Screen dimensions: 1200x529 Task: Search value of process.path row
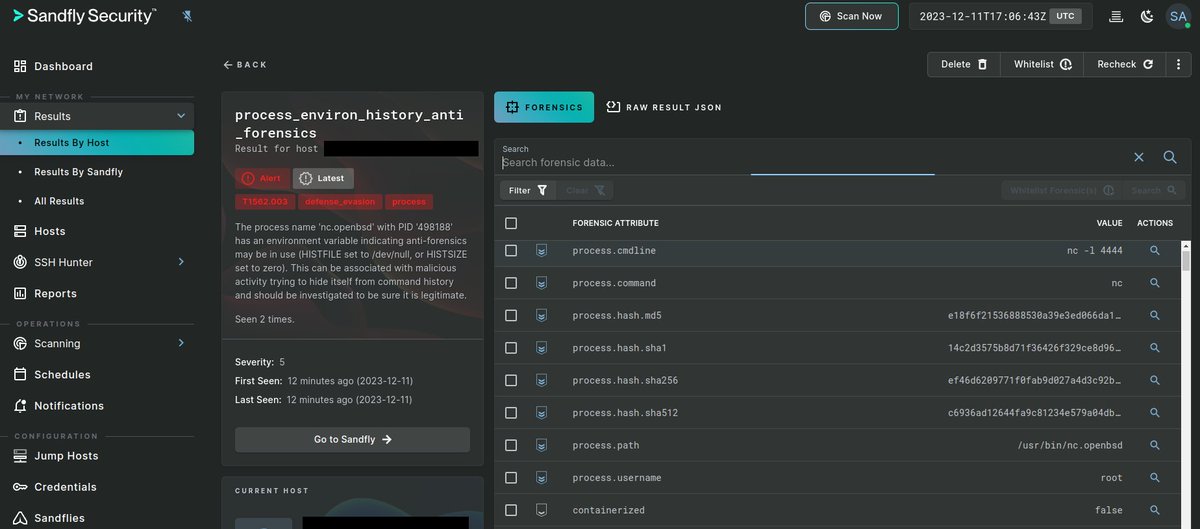(x=1154, y=445)
